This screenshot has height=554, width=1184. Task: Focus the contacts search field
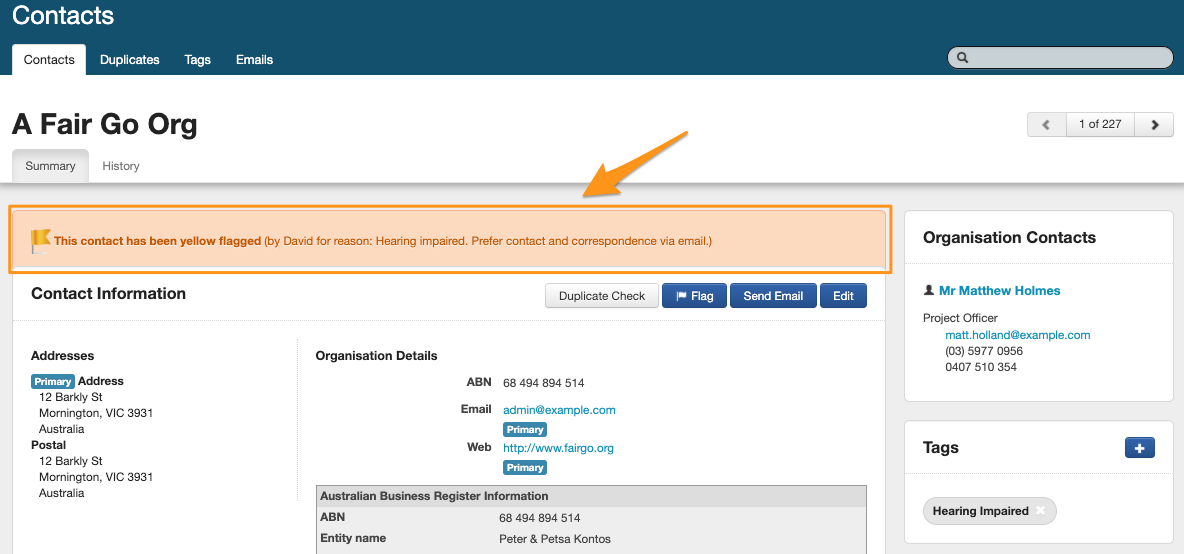click(1065, 58)
